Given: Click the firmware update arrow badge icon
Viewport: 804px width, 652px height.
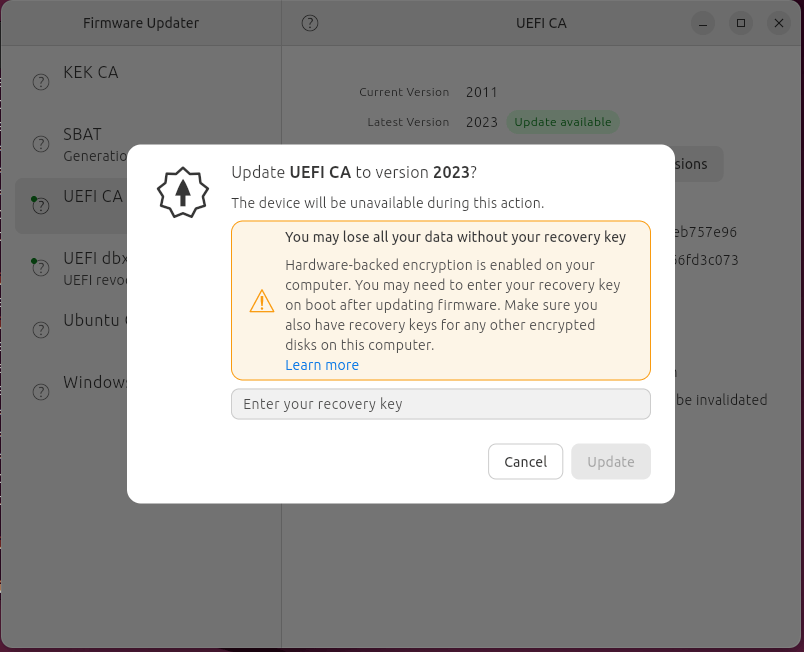Looking at the screenshot, I should (x=182, y=193).
